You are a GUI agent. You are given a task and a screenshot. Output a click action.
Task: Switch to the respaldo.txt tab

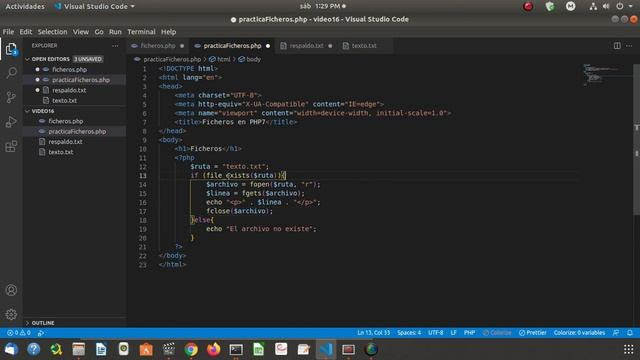point(306,46)
